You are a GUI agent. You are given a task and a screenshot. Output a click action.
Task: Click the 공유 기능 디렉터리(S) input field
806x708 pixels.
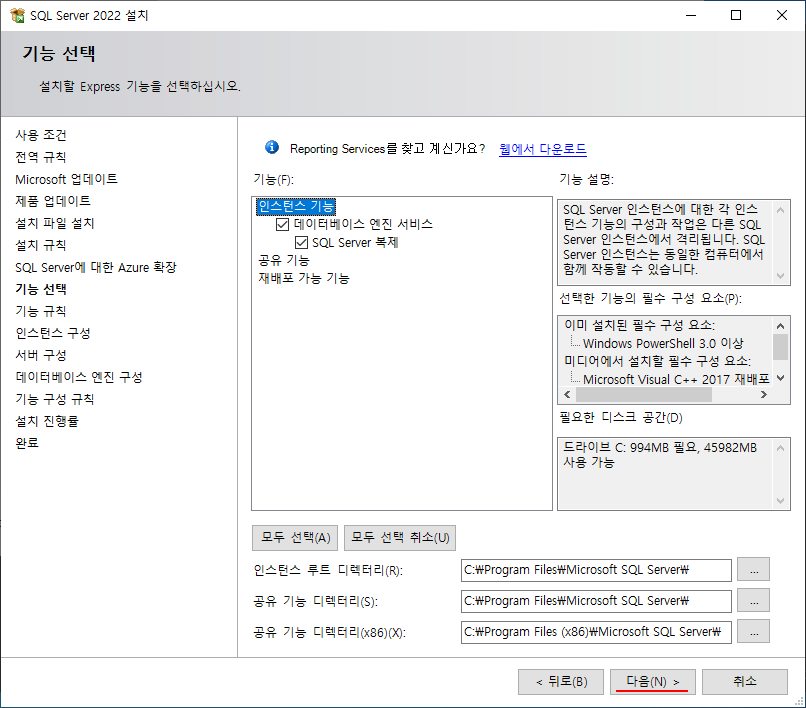[x=596, y=601]
